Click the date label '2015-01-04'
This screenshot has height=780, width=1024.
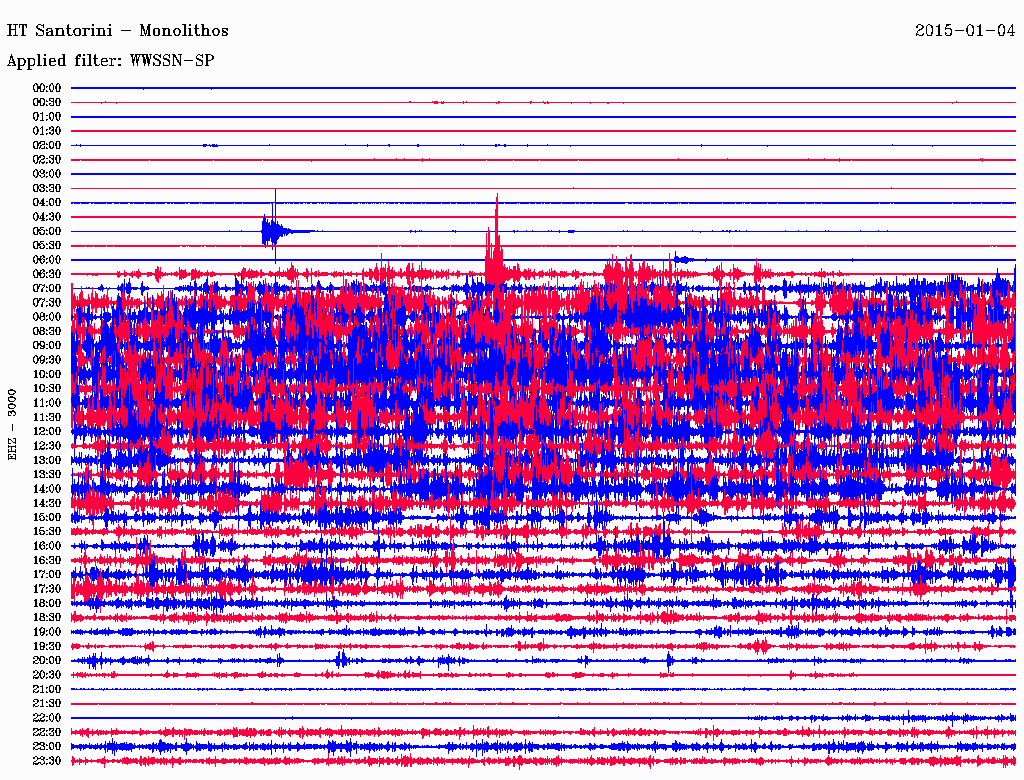click(965, 30)
